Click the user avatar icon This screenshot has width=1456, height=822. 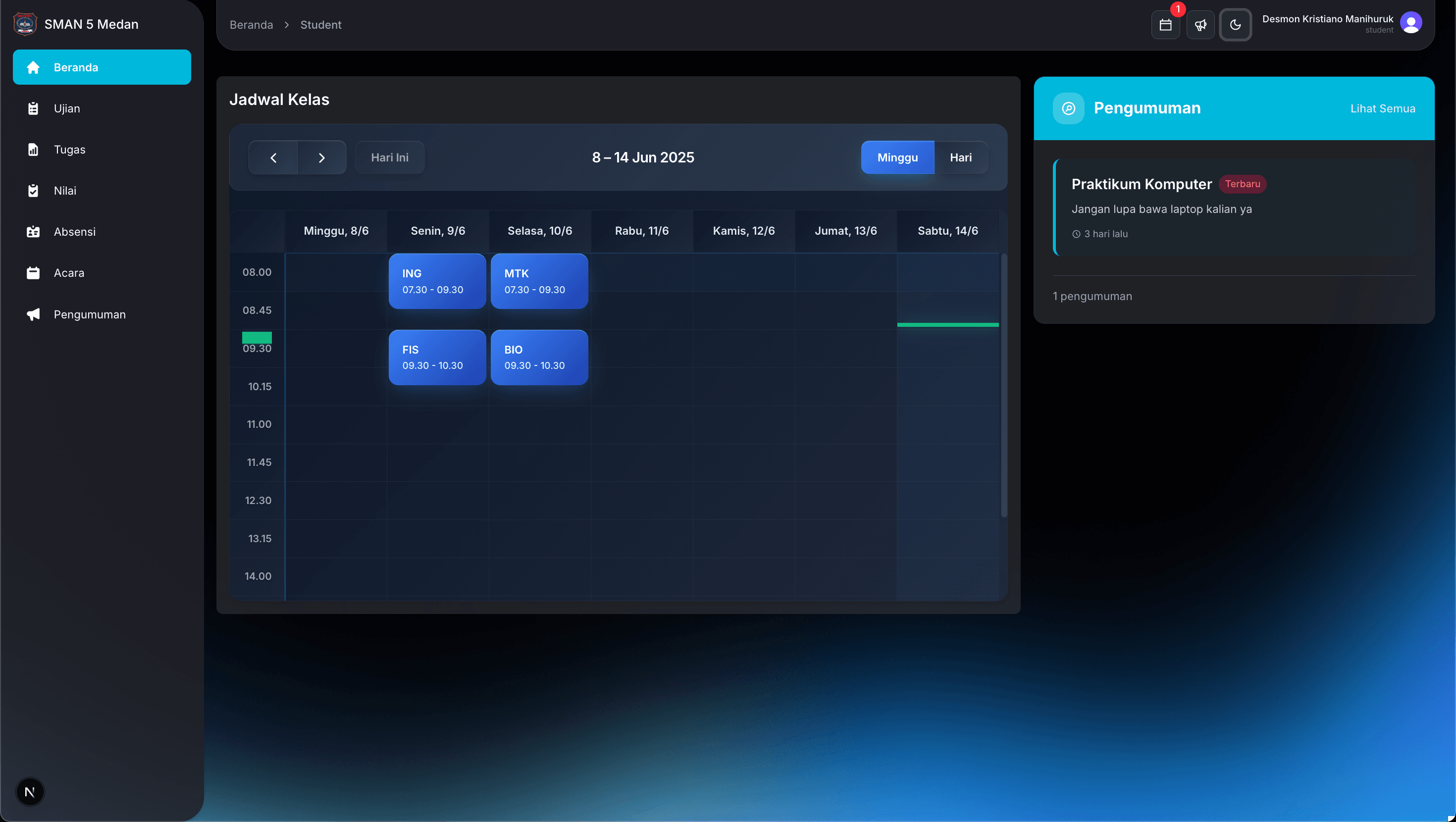click(1411, 23)
